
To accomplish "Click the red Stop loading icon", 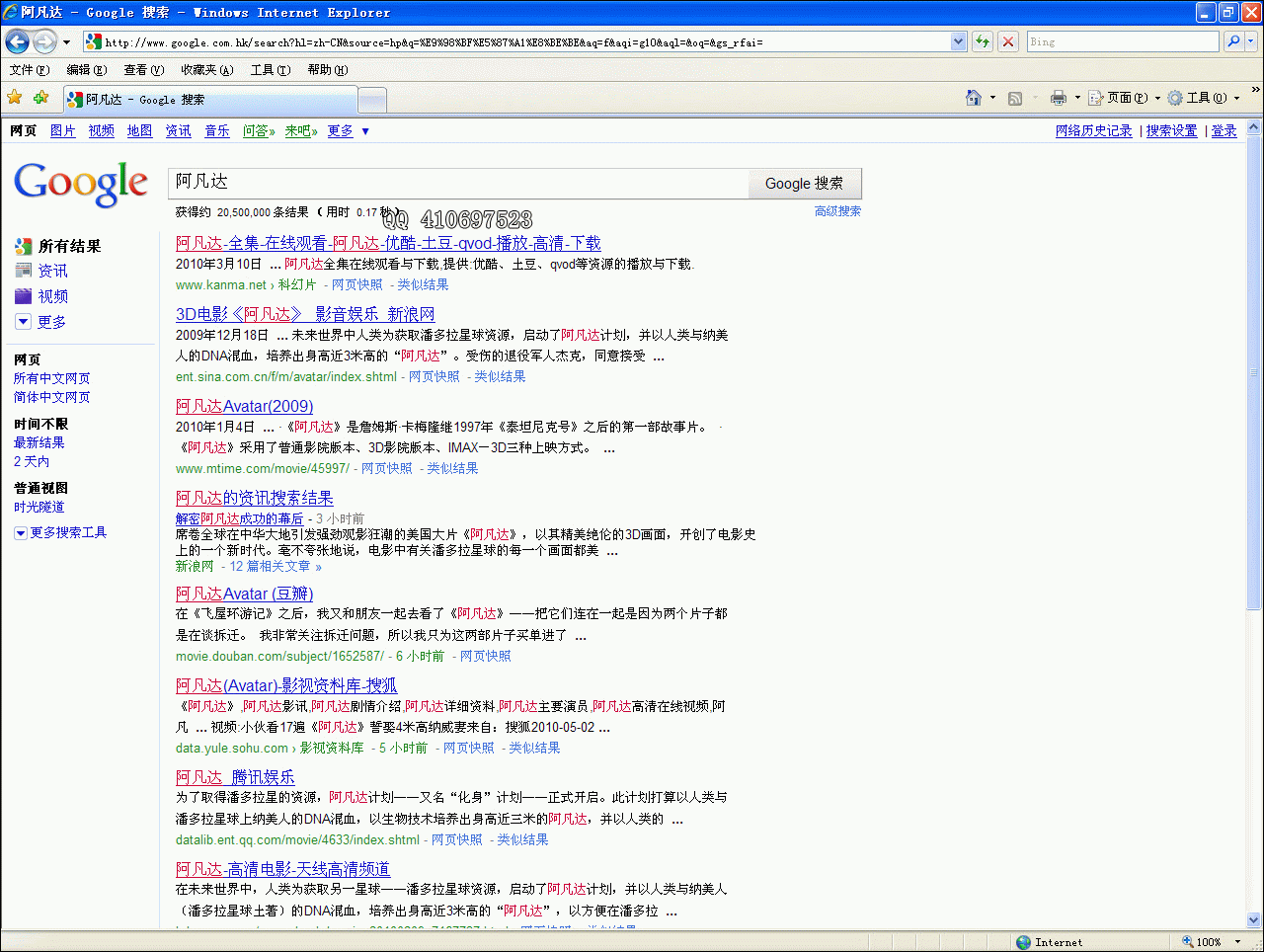I will tap(1008, 41).
